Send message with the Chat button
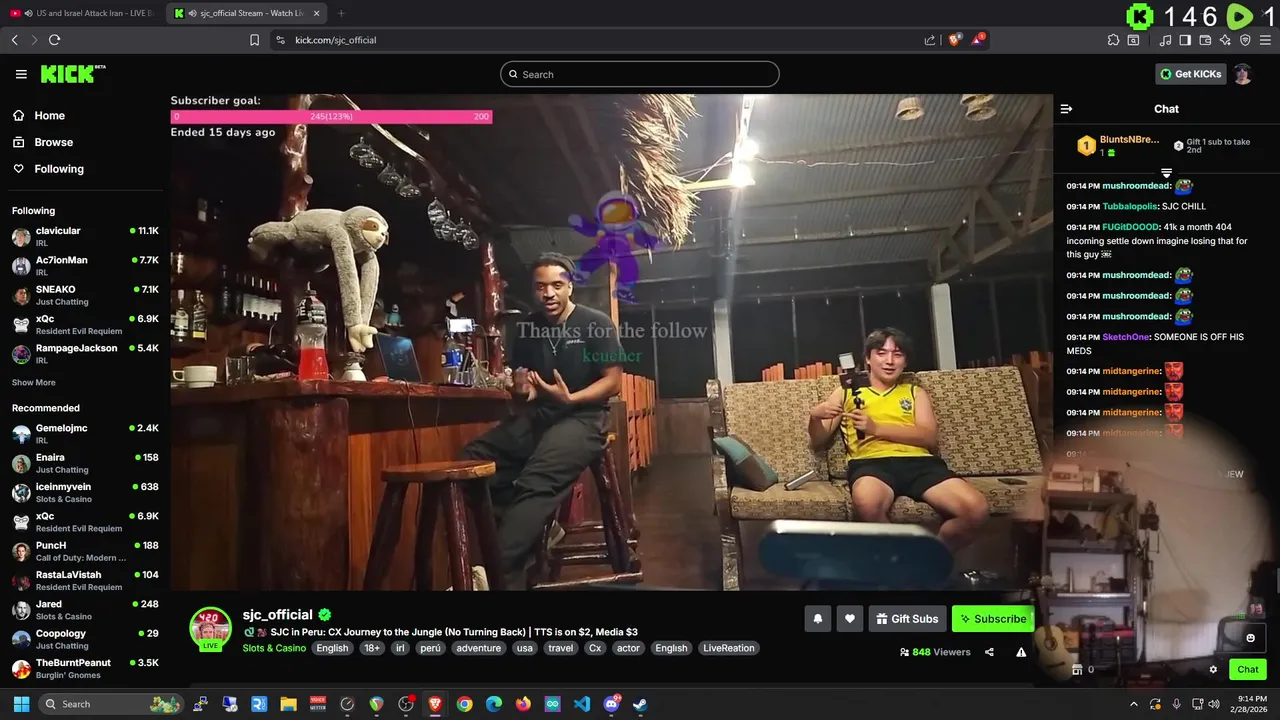 tap(1248, 670)
